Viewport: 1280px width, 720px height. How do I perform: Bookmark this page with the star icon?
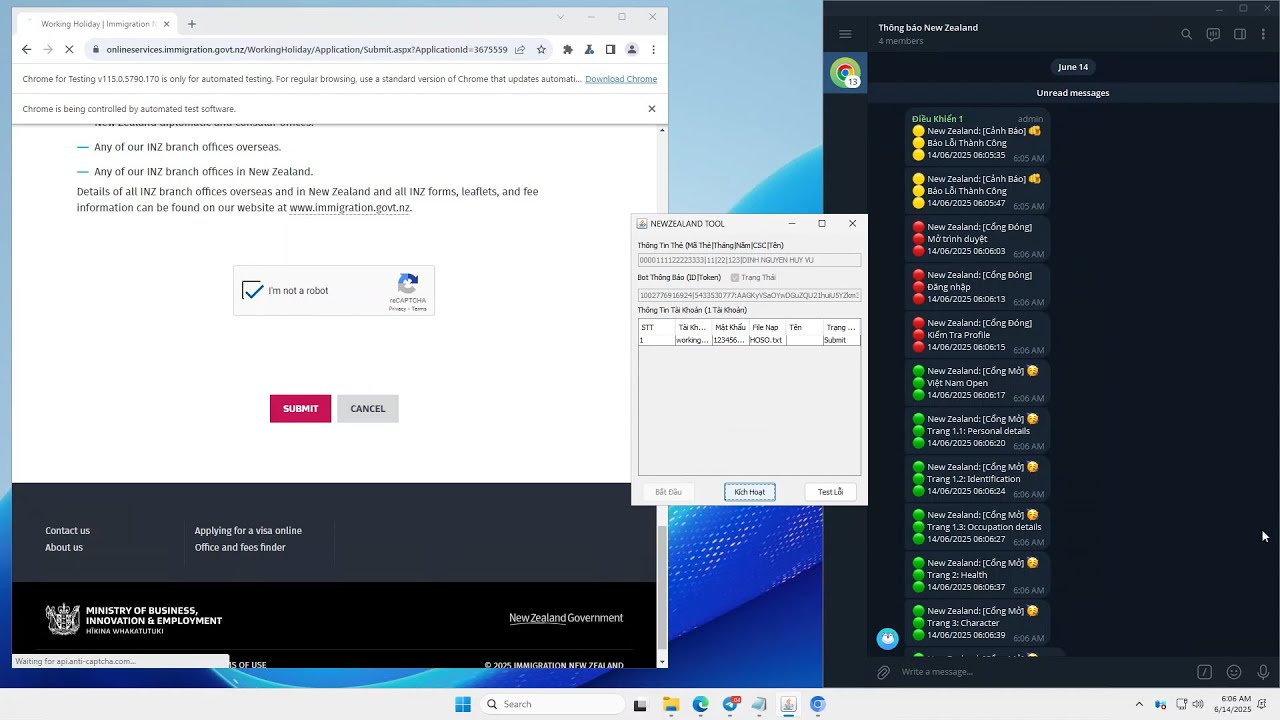541,49
